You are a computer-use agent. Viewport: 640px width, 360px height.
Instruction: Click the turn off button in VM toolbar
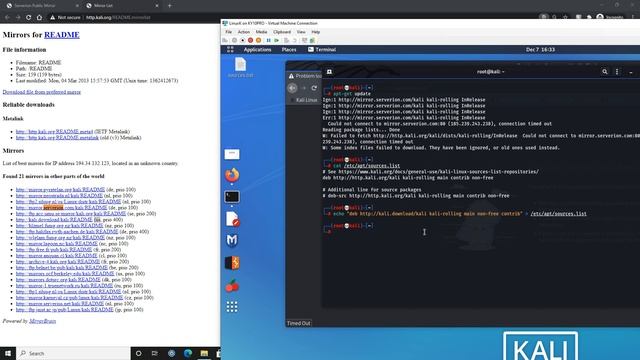click(242, 40)
